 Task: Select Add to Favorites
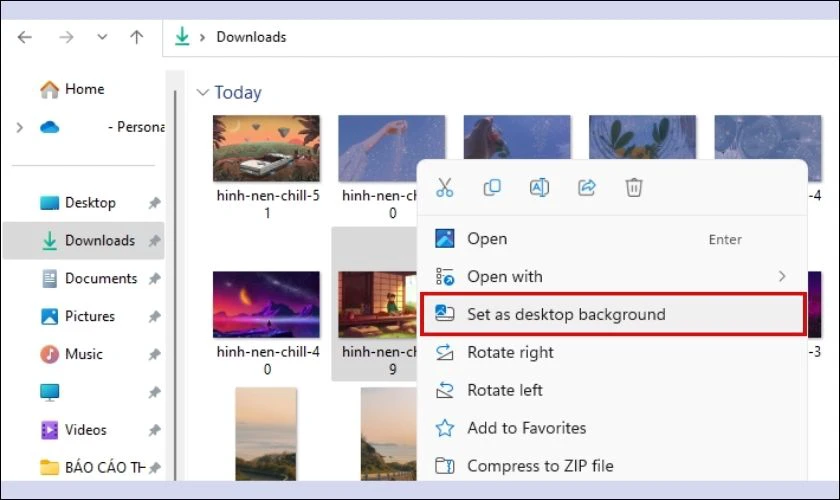pos(526,428)
